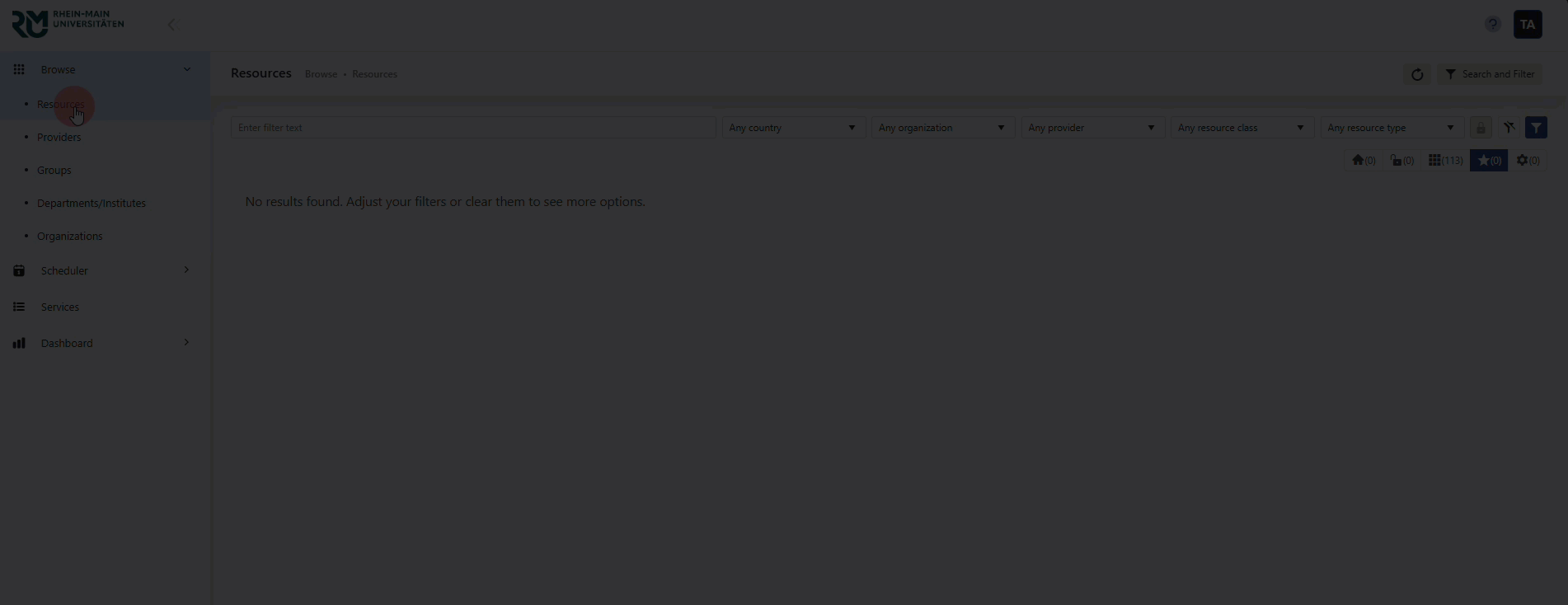Open the Services menu item
The width and height of the screenshot is (1568, 605).
[60, 307]
